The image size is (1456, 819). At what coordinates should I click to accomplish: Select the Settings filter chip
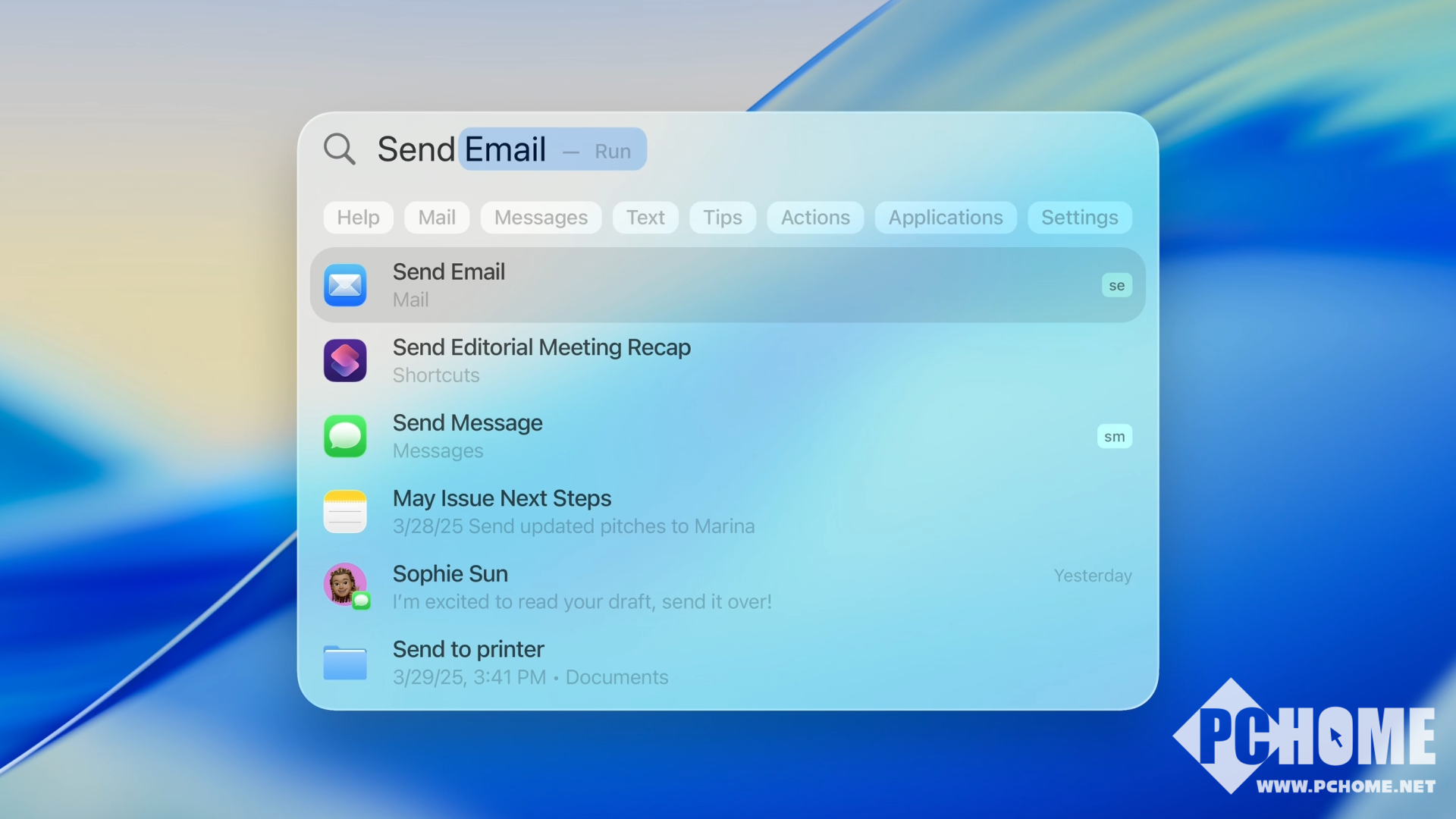(1079, 218)
